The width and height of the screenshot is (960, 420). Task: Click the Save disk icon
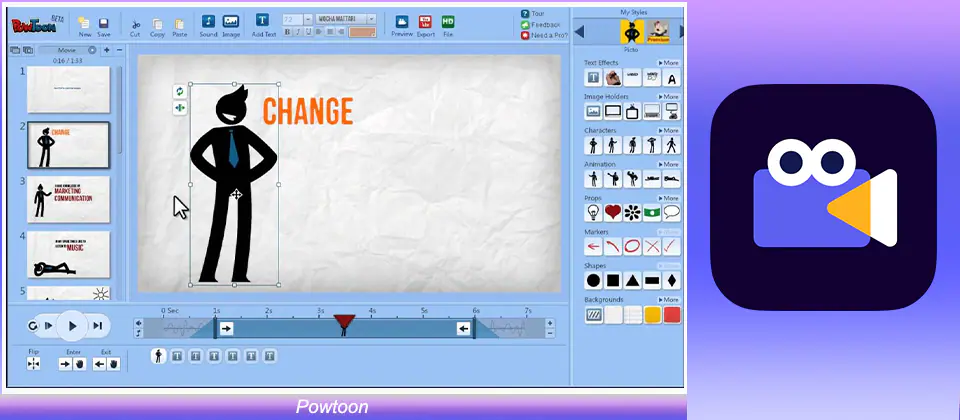(x=103, y=24)
